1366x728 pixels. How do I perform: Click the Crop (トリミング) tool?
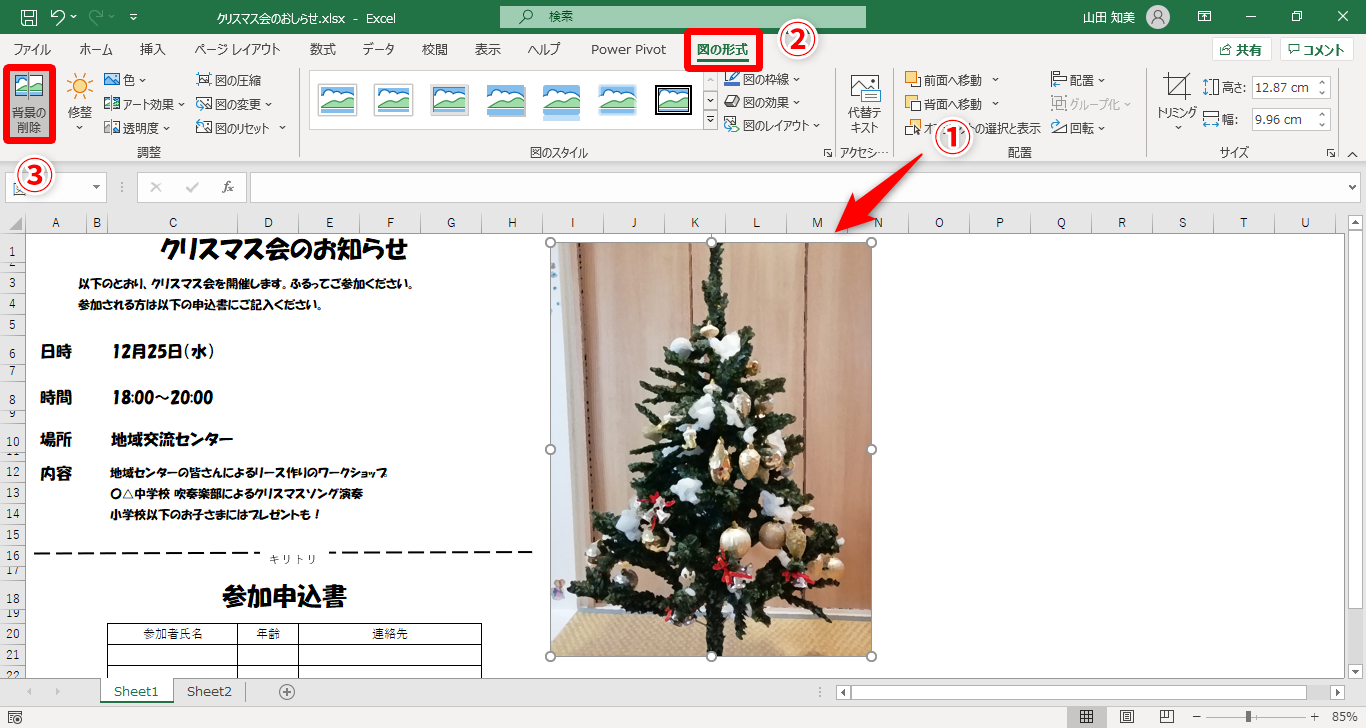coord(1177,94)
